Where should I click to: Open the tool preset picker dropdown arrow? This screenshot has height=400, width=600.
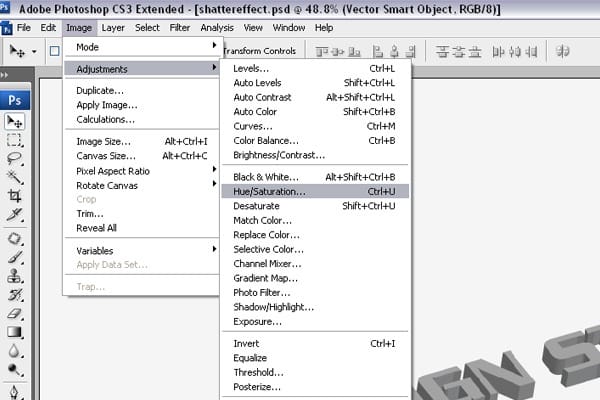(x=34, y=51)
